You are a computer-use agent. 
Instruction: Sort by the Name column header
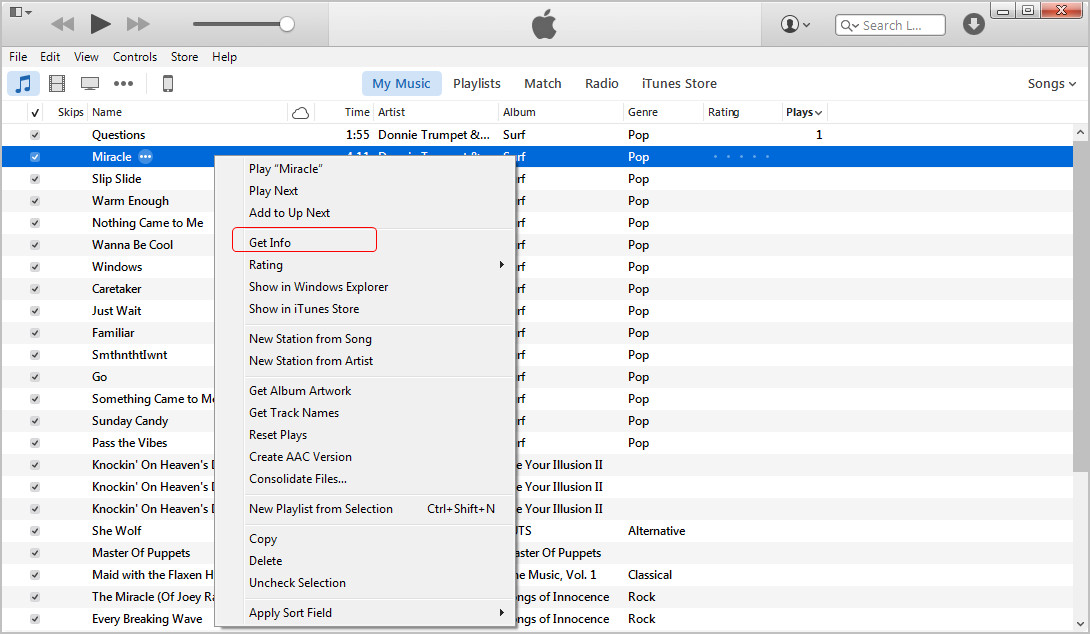point(107,113)
